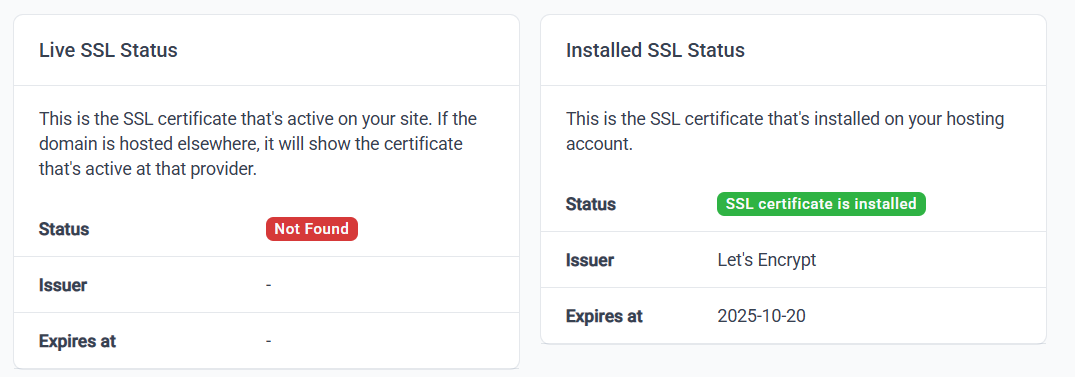Click the Expires at label in Installed SSL card
1075x377 pixels.
click(x=605, y=316)
